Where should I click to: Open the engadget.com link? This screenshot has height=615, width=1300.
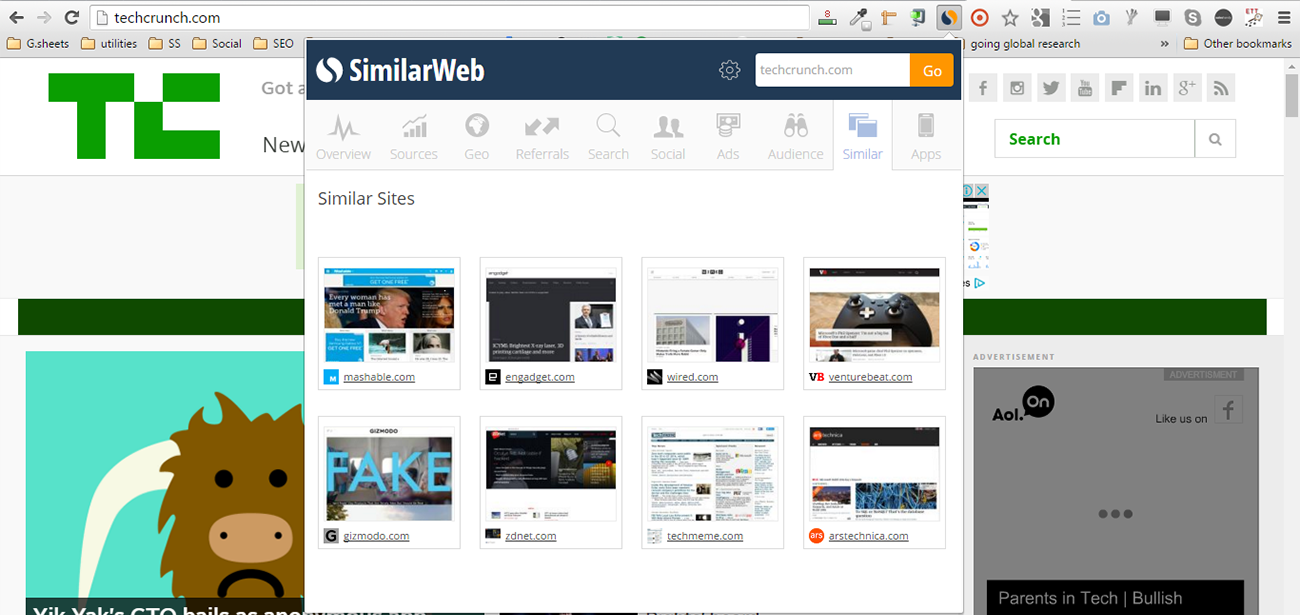pyautogui.click(x=540, y=377)
